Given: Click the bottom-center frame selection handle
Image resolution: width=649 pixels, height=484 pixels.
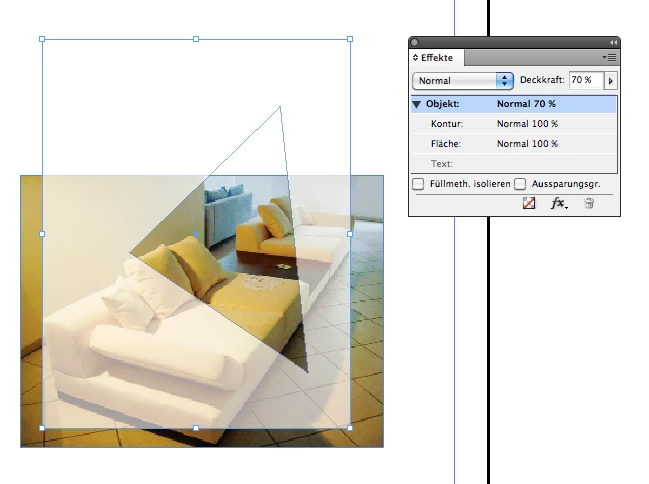Looking at the screenshot, I should pos(196,428).
